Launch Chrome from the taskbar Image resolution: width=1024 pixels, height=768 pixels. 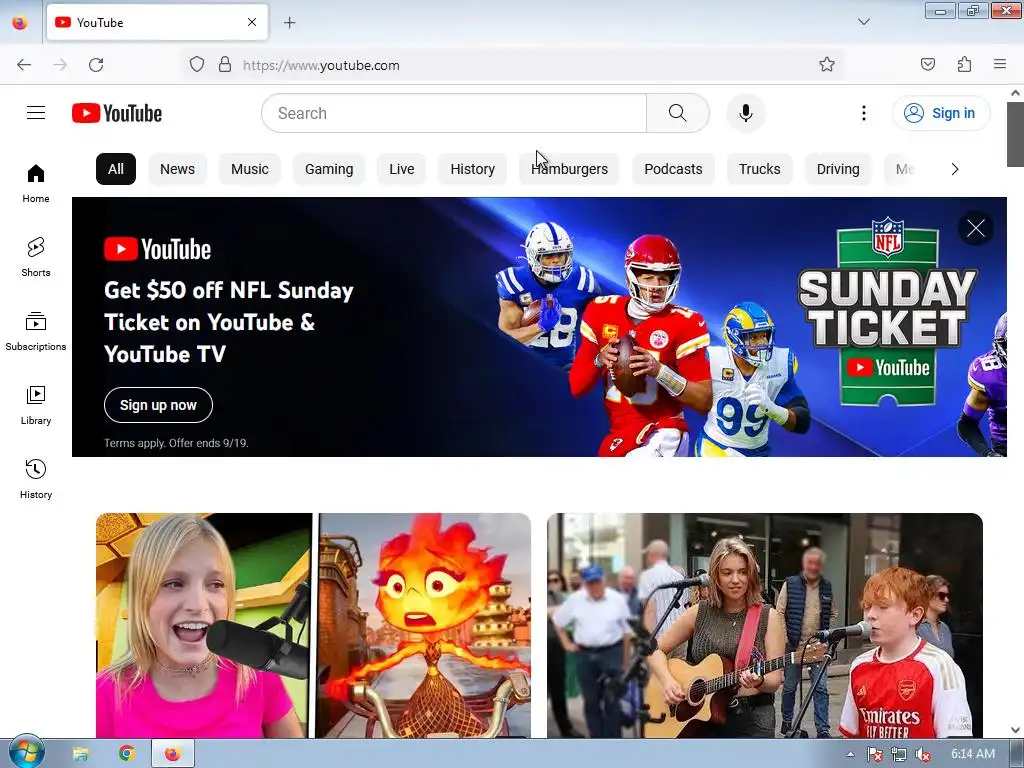[127, 754]
